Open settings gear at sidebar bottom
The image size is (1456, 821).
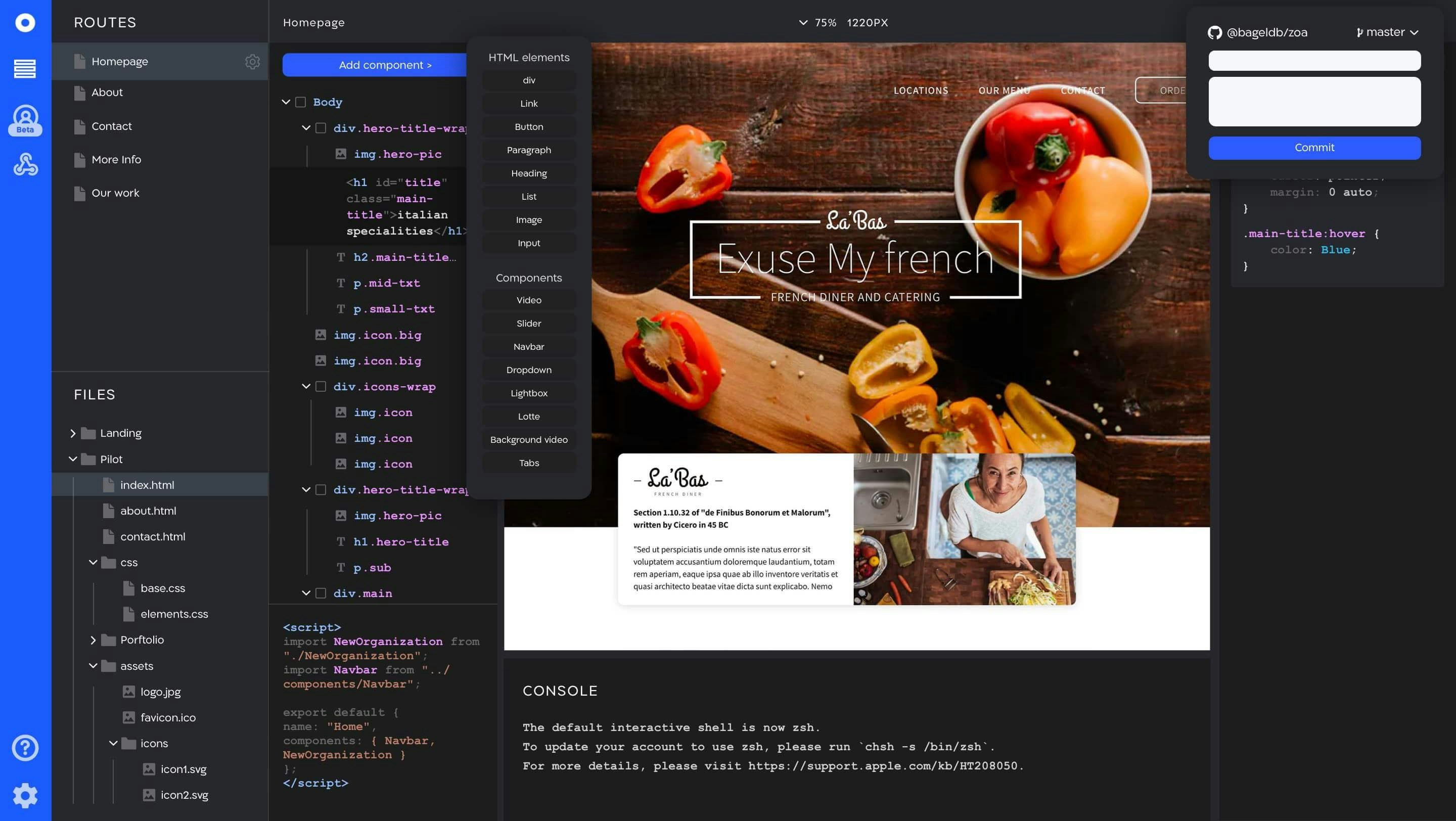click(x=25, y=796)
